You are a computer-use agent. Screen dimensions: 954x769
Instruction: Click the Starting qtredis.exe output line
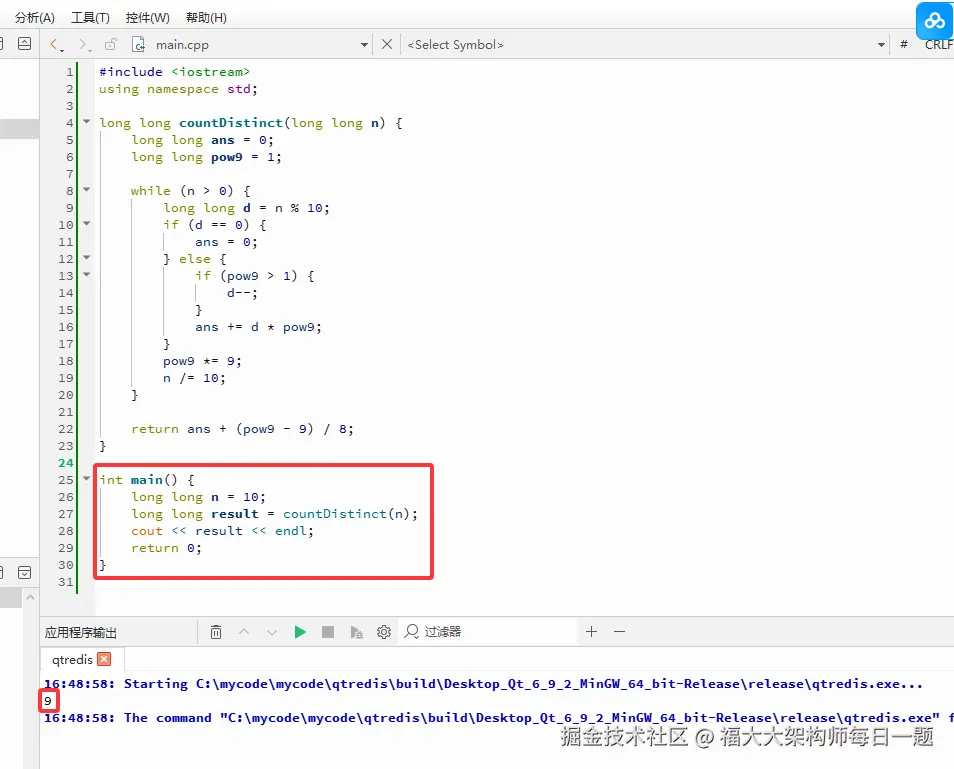coord(483,684)
